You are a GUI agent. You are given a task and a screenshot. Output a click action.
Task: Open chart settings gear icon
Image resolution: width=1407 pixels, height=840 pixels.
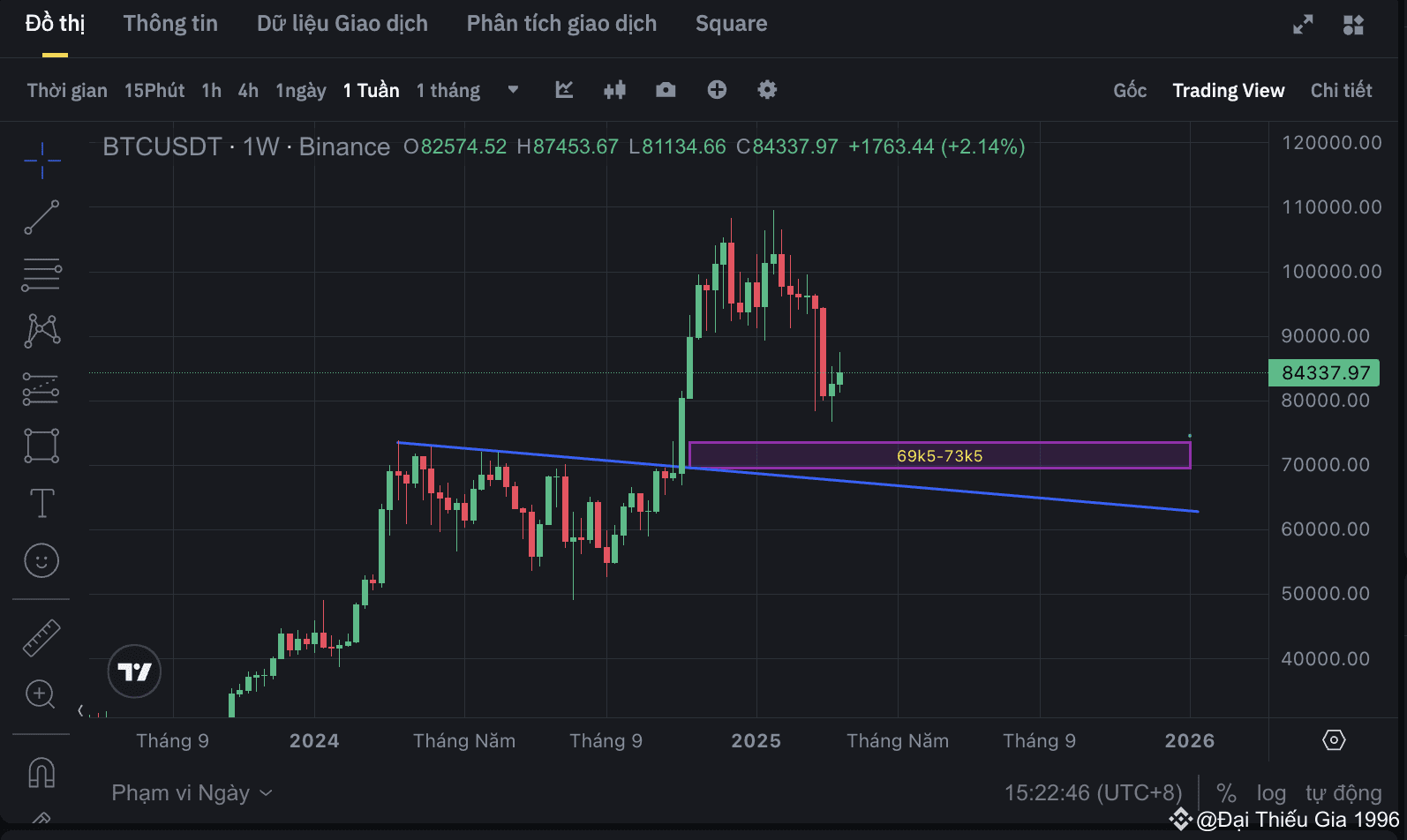(767, 90)
